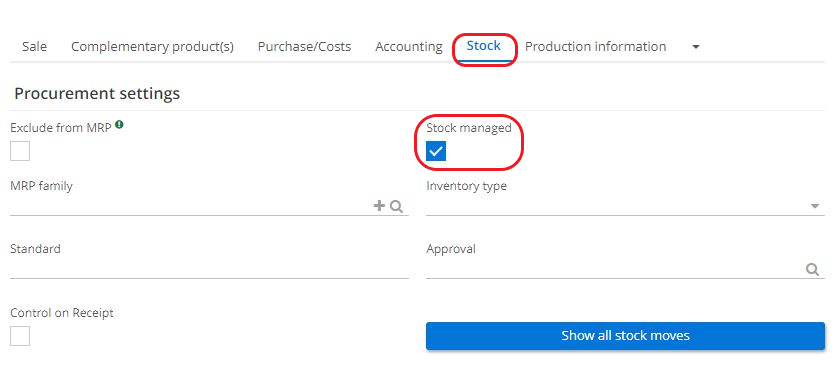The width and height of the screenshot is (839, 382).
Task: Click the Standard input field
Action: [209, 269]
